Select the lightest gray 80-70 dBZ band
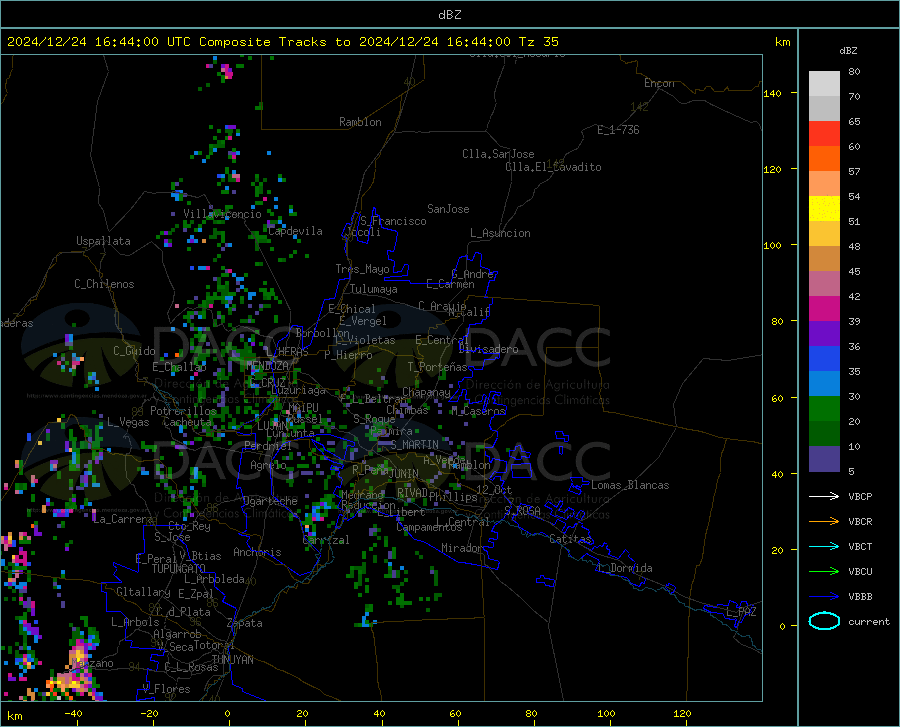Screen dimensions: 900x727 pos(824,84)
